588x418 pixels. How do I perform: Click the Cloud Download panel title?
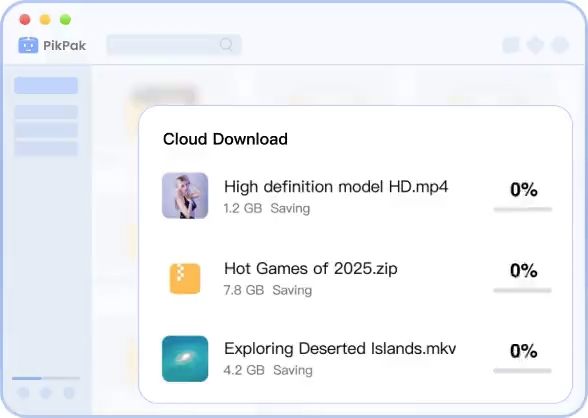point(225,139)
